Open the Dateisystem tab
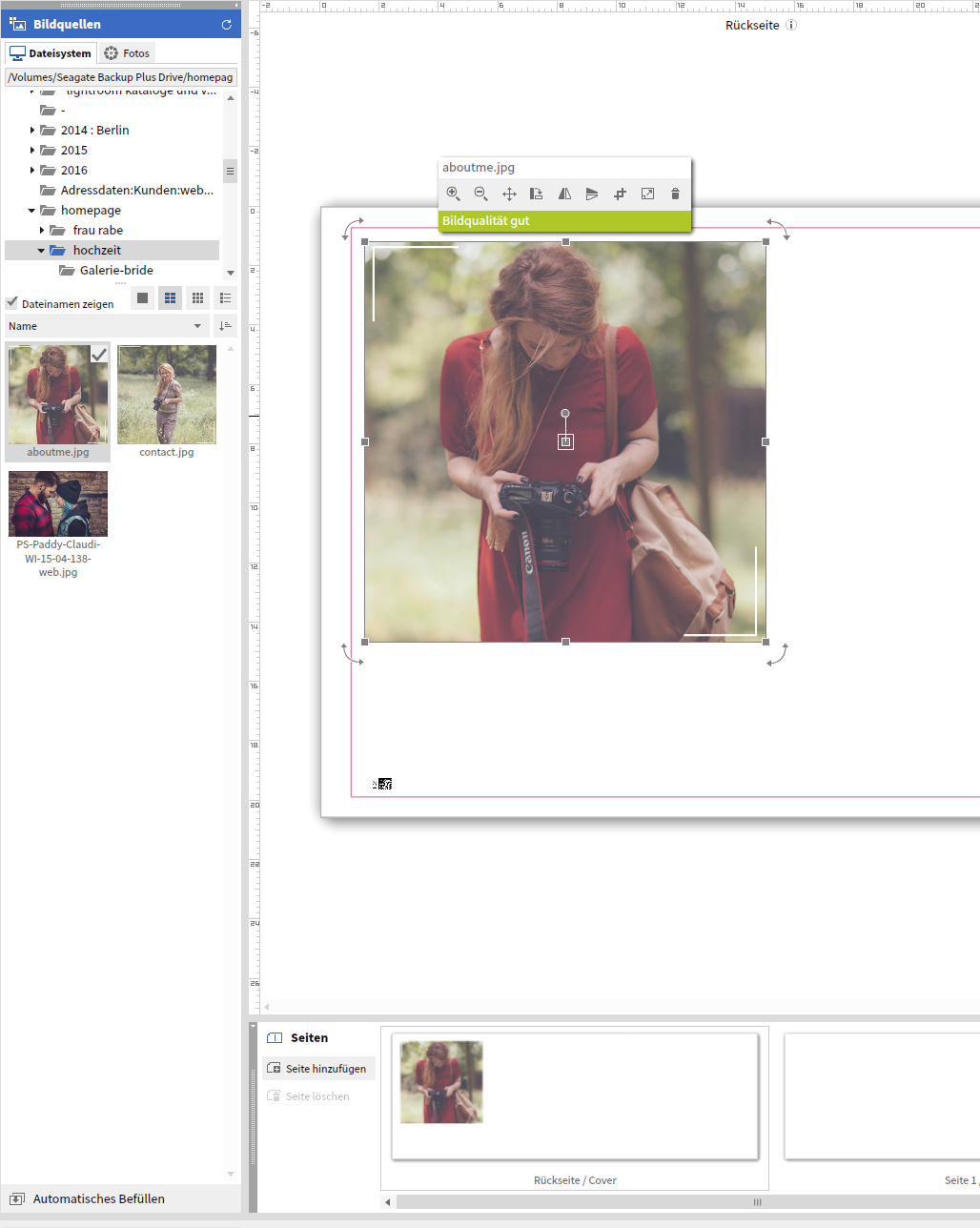980x1228 pixels. [x=51, y=53]
